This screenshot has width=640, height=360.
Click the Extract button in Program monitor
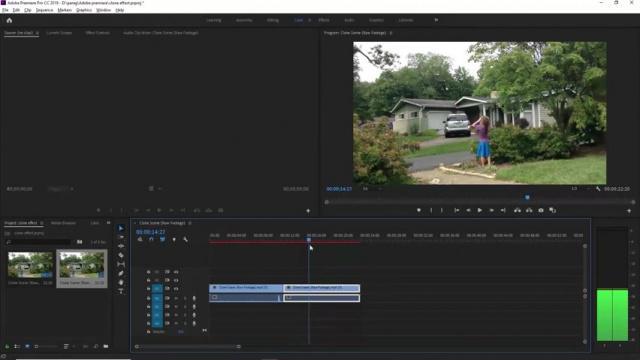coord(529,210)
